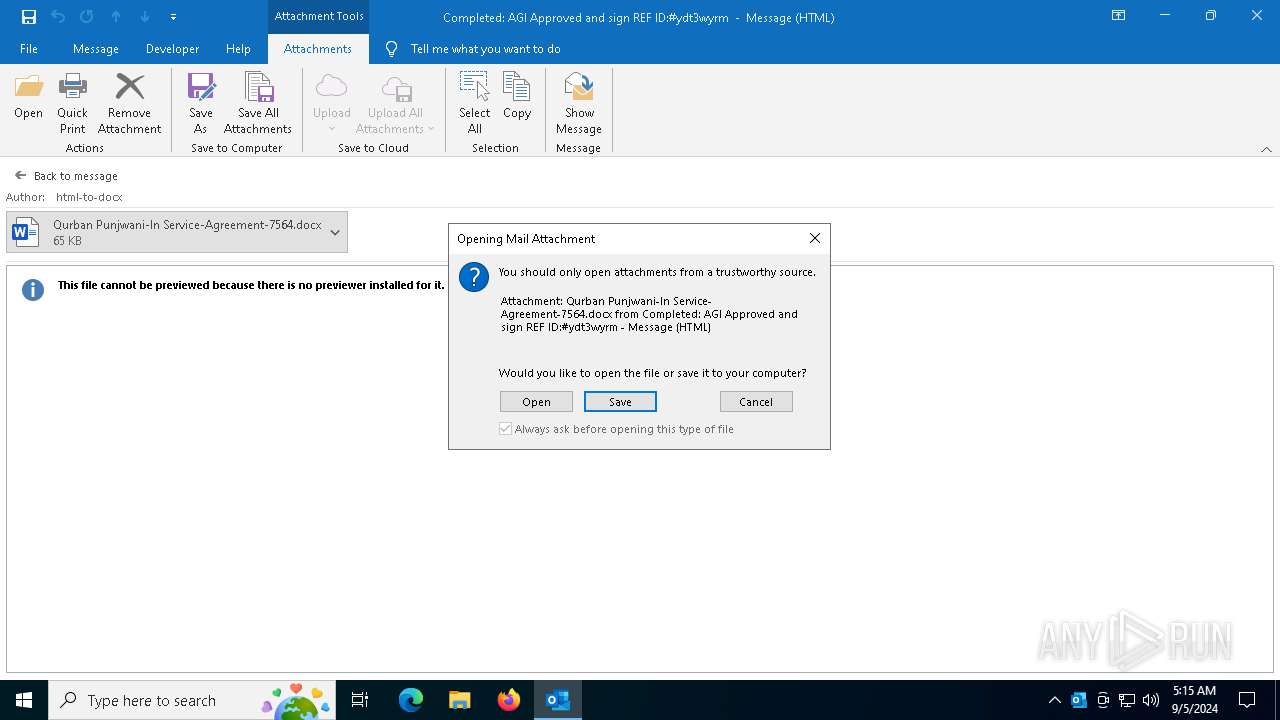1280x720 pixels.
Task: Click the lightbulb Tell me icon
Action: coord(391,49)
